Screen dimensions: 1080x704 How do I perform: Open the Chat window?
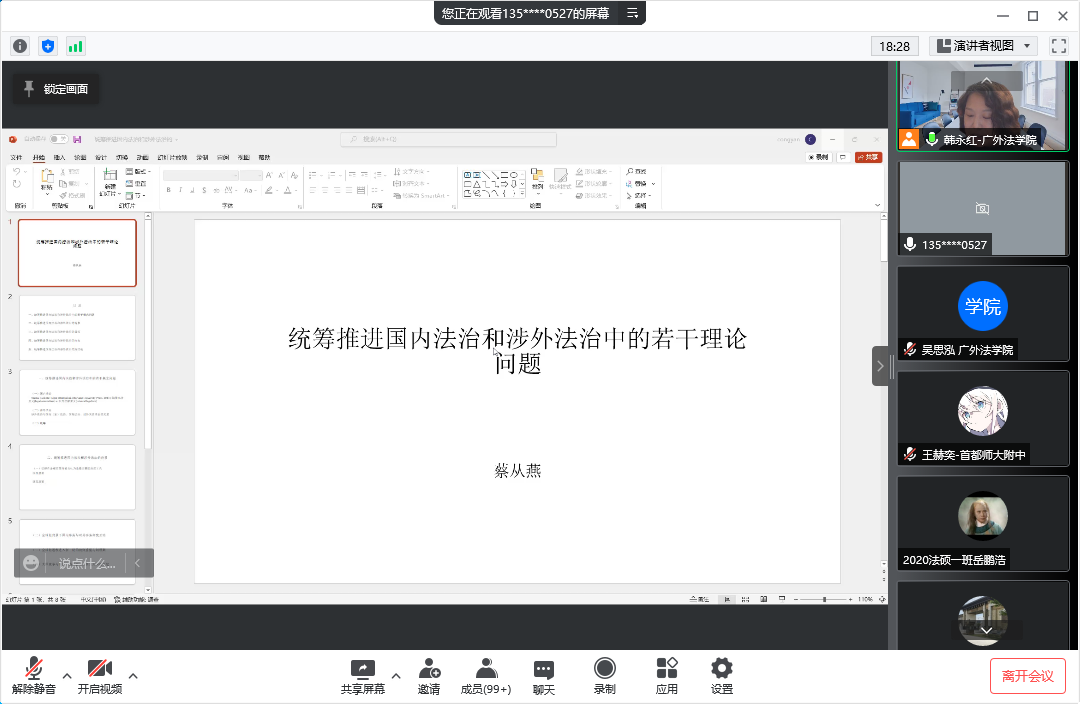[x=544, y=676]
